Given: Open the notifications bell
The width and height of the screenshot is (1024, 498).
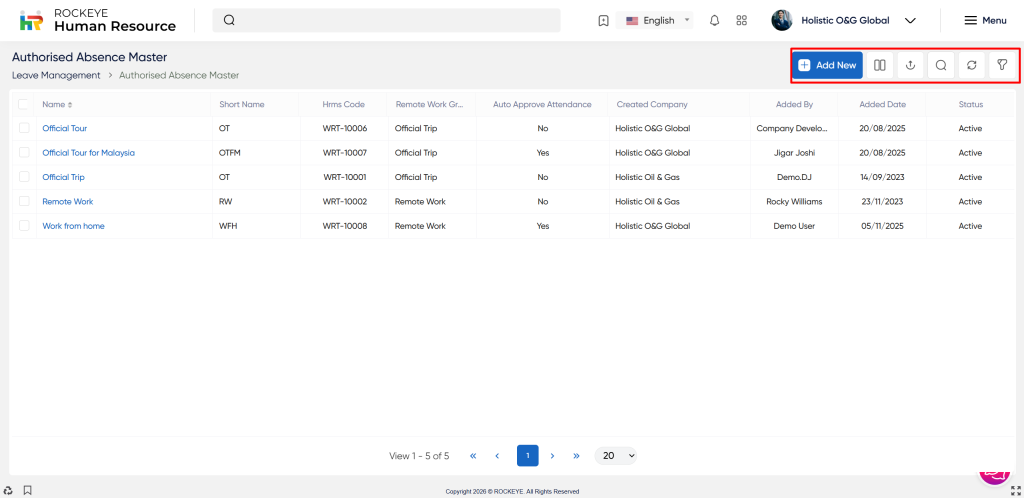Looking at the screenshot, I should [714, 20].
